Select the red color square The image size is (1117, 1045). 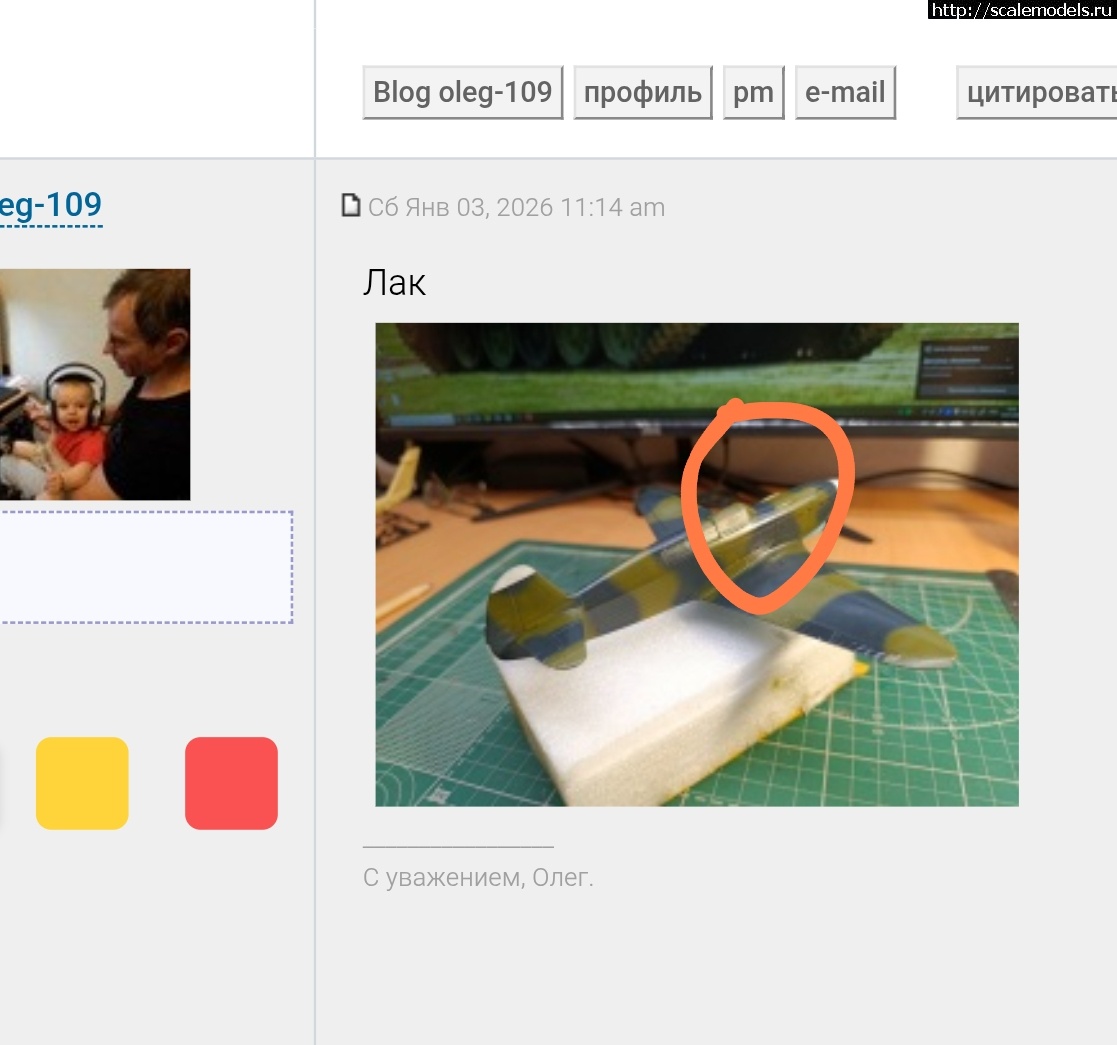[x=231, y=783]
